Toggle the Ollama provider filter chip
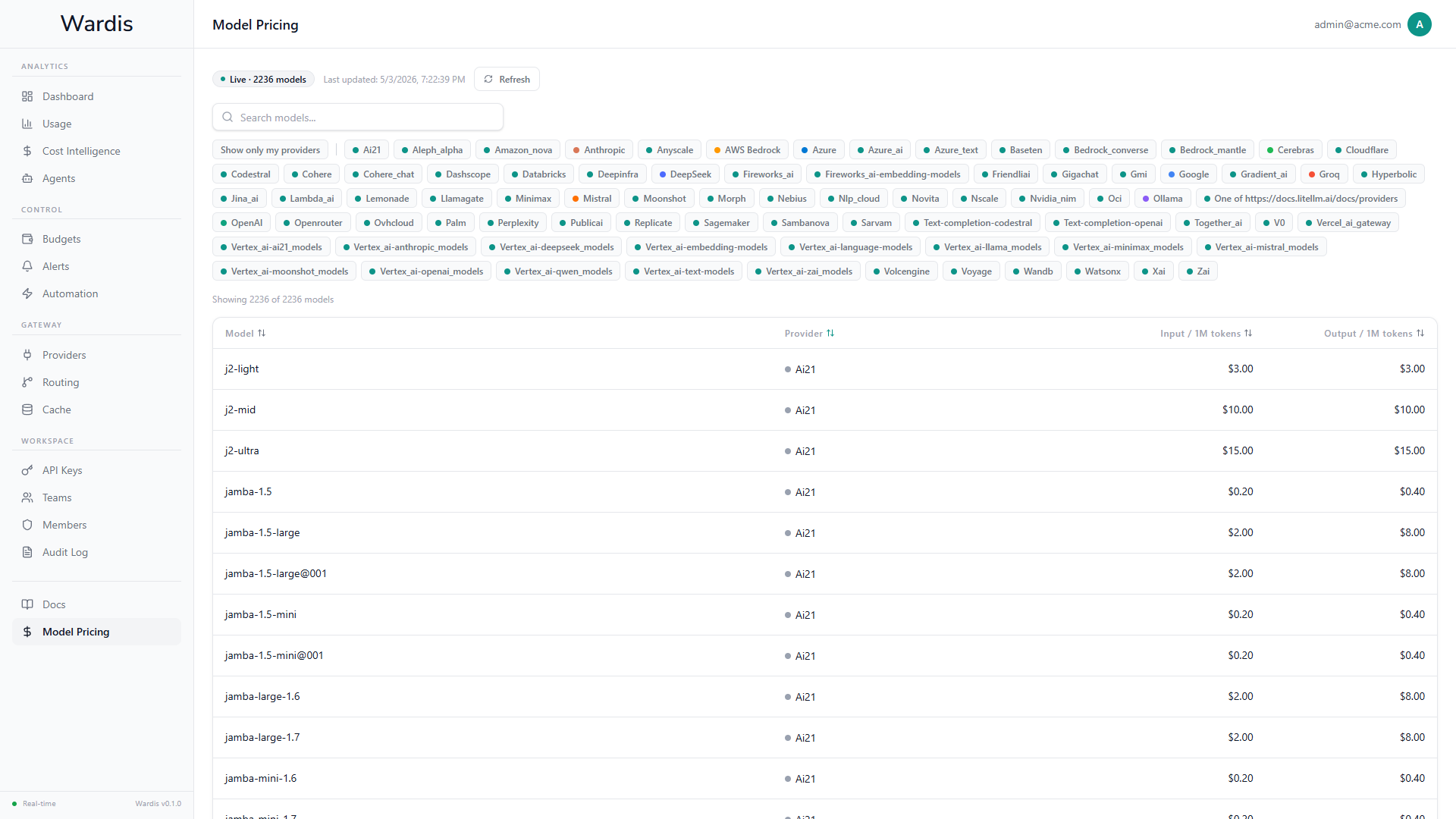This screenshot has height=819, width=1456. click(1163, 199)
